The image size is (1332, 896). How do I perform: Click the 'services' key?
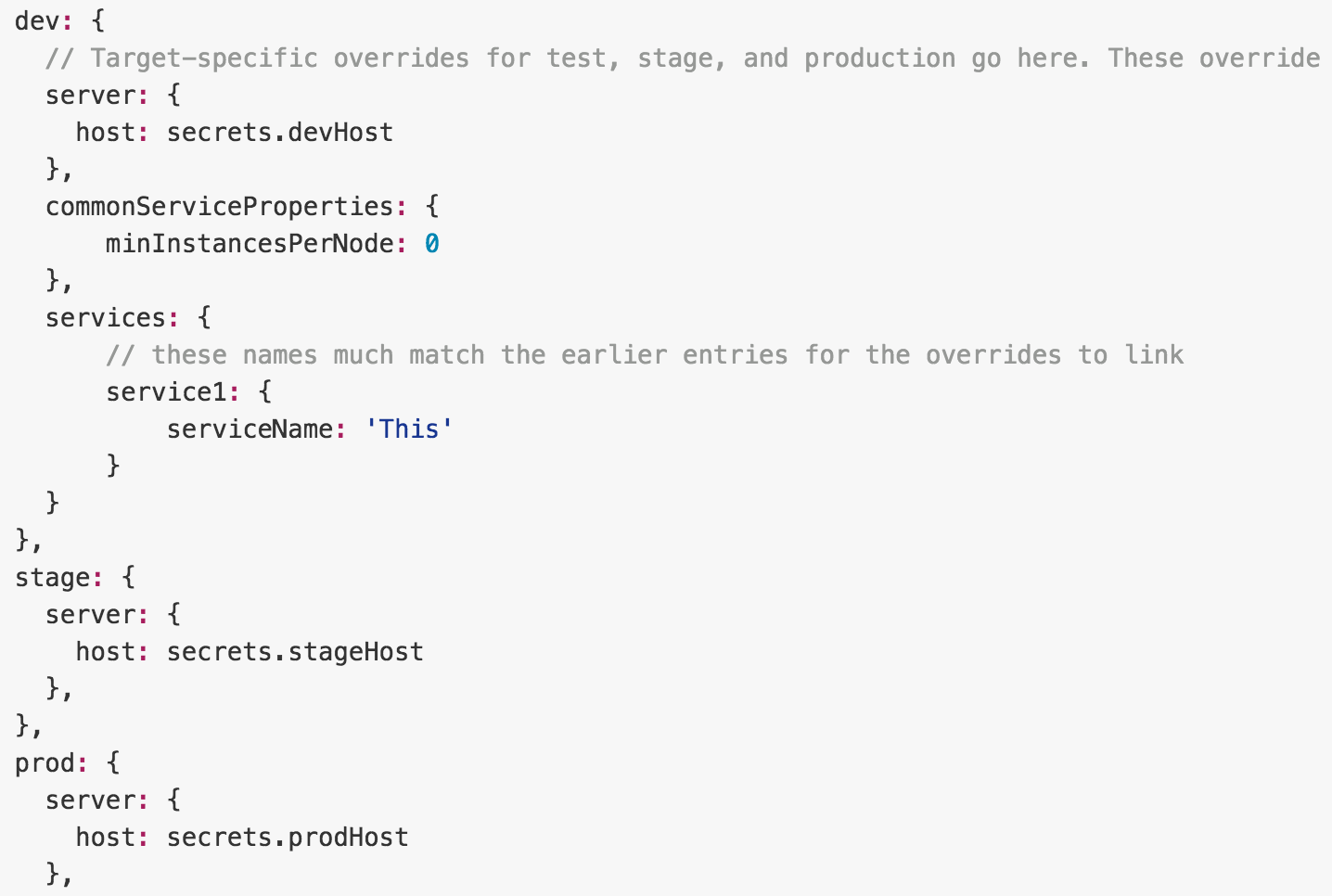(x=106, y=318)
